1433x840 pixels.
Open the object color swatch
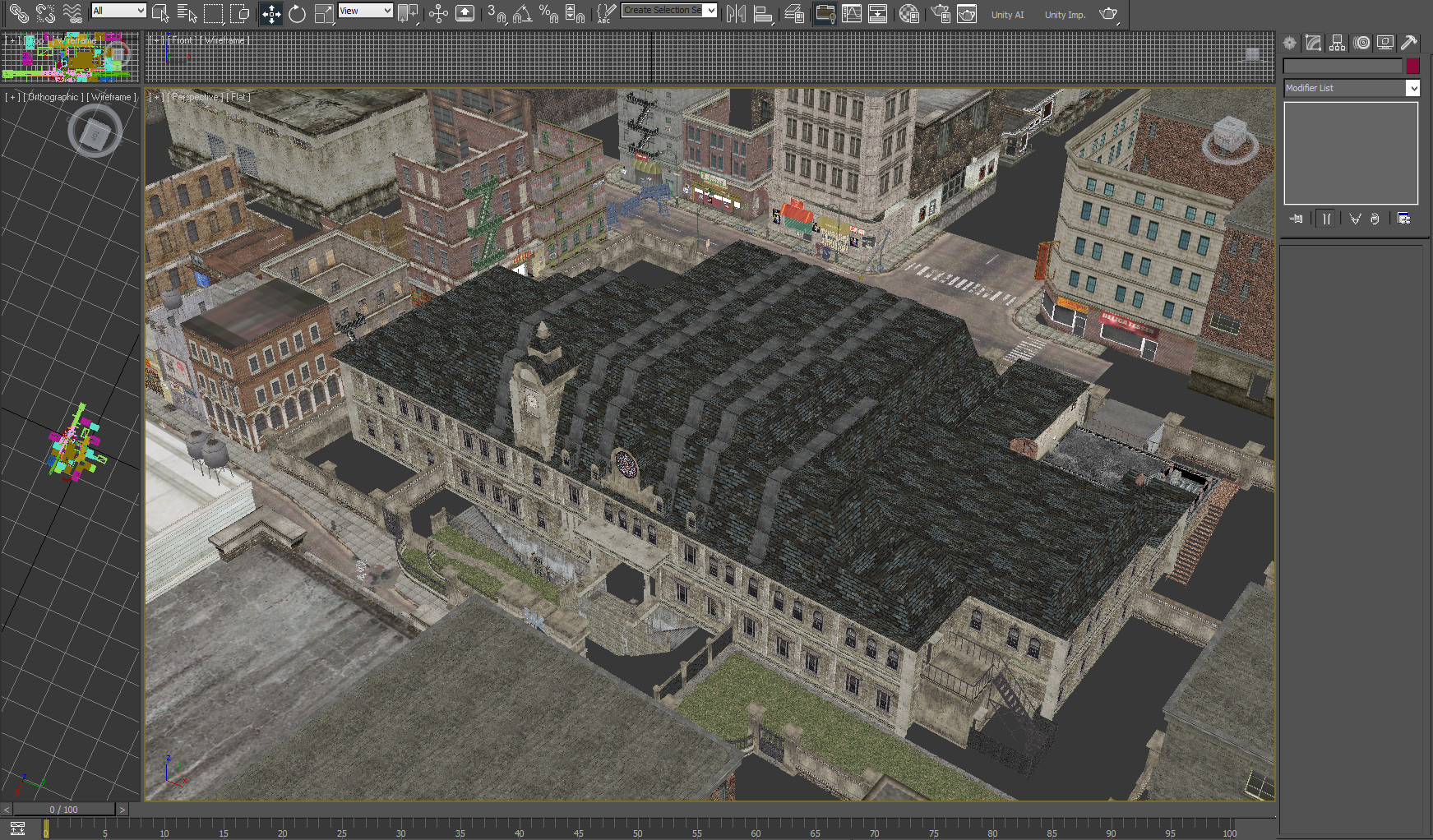1412,66
